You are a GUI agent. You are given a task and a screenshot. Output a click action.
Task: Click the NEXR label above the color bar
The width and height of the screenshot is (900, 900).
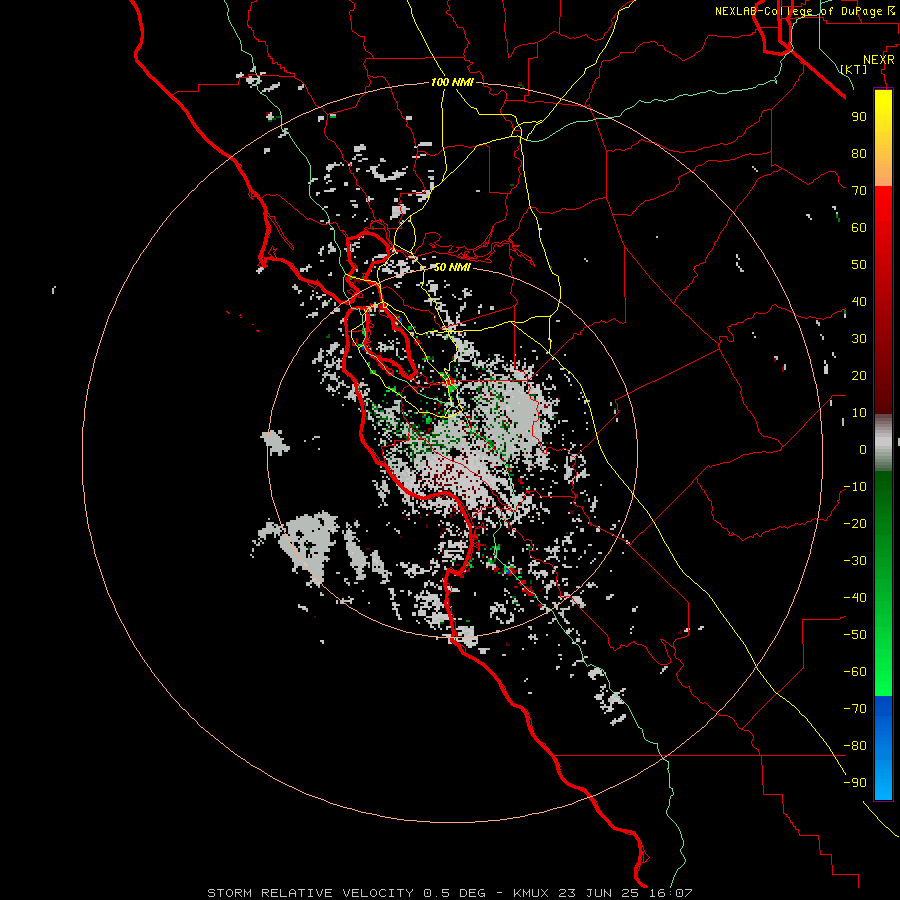click(x=879, y=60)
